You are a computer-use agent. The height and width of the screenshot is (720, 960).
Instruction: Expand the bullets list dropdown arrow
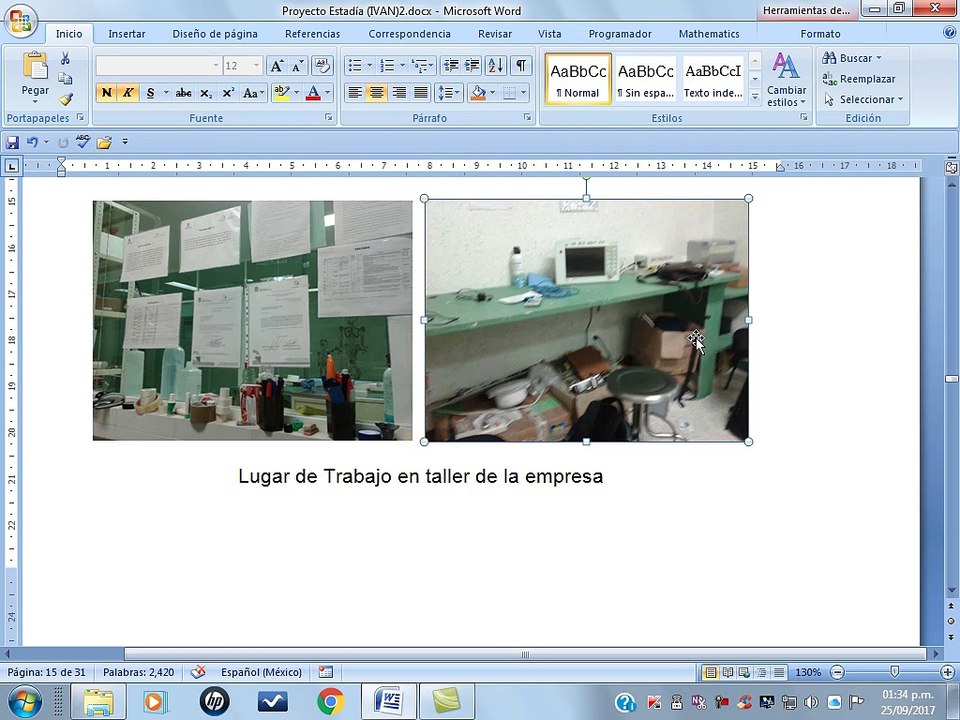coord(369,66)
